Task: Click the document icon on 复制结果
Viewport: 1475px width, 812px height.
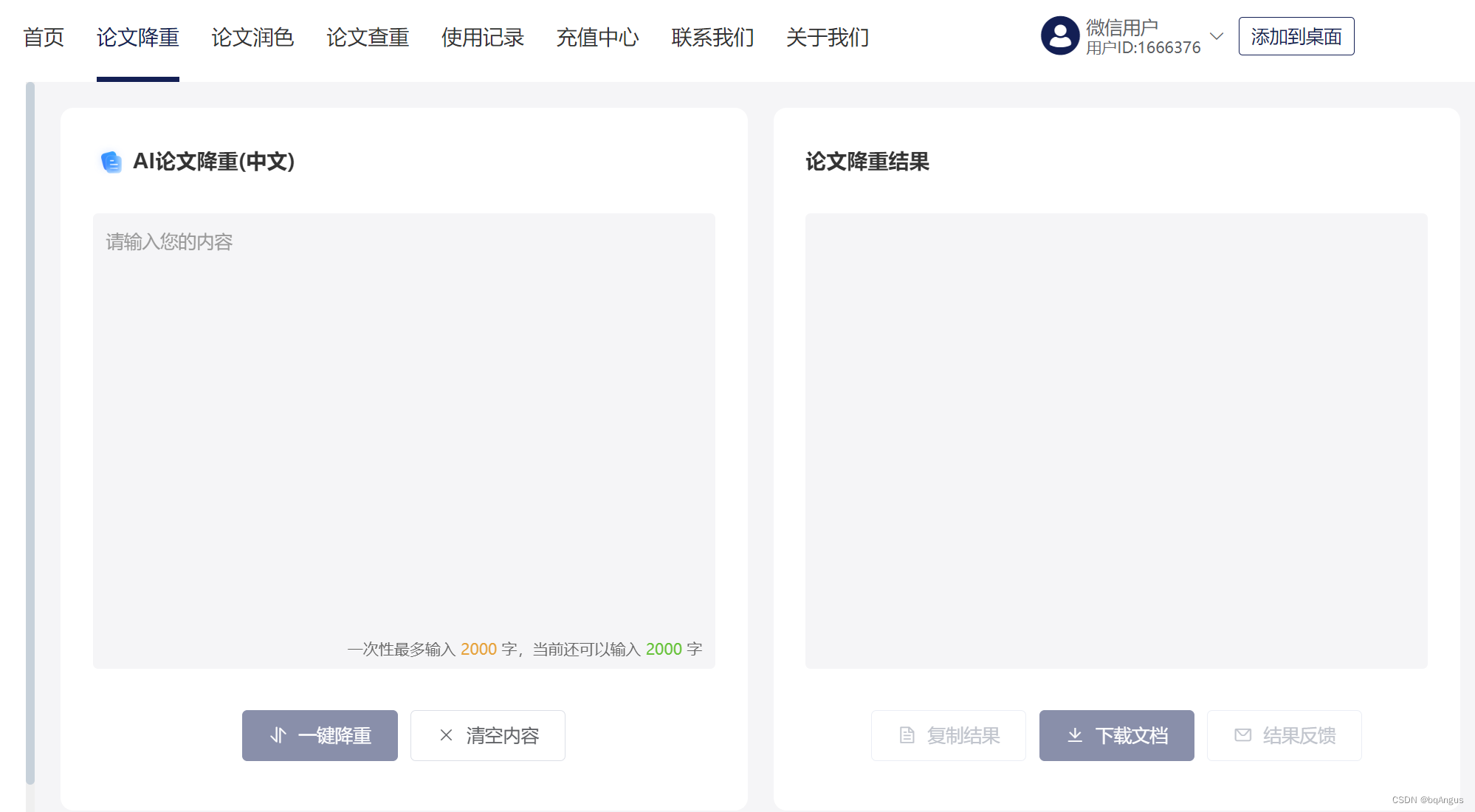Action: pos(907,735)
